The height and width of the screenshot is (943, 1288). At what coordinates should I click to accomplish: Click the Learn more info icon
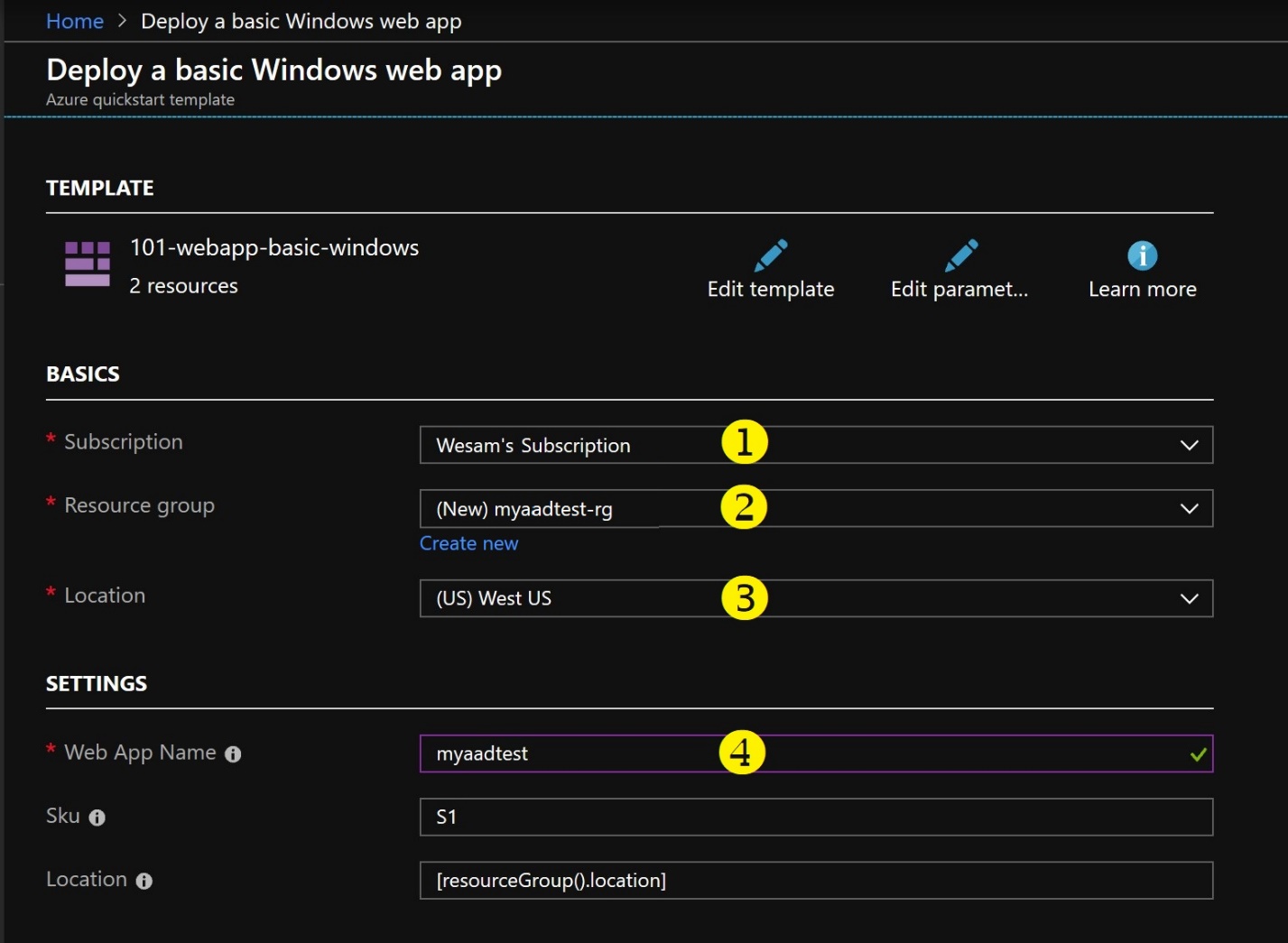tap(1143, 255)
